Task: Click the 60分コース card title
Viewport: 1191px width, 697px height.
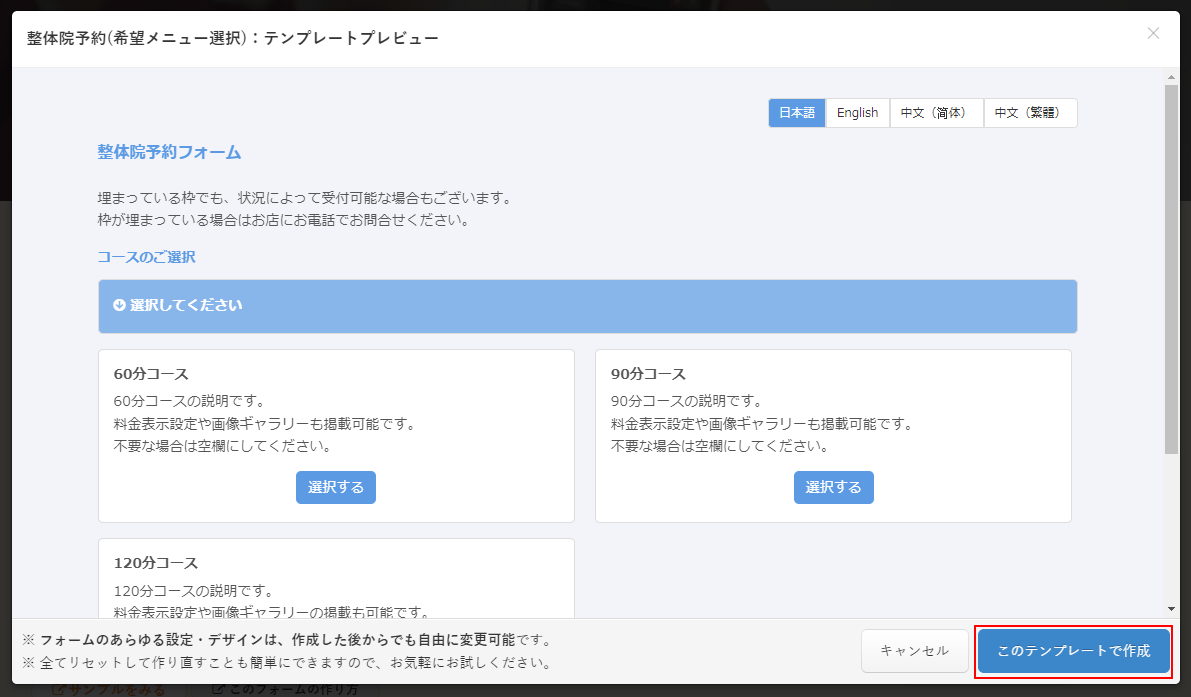Action: point(151,374)
